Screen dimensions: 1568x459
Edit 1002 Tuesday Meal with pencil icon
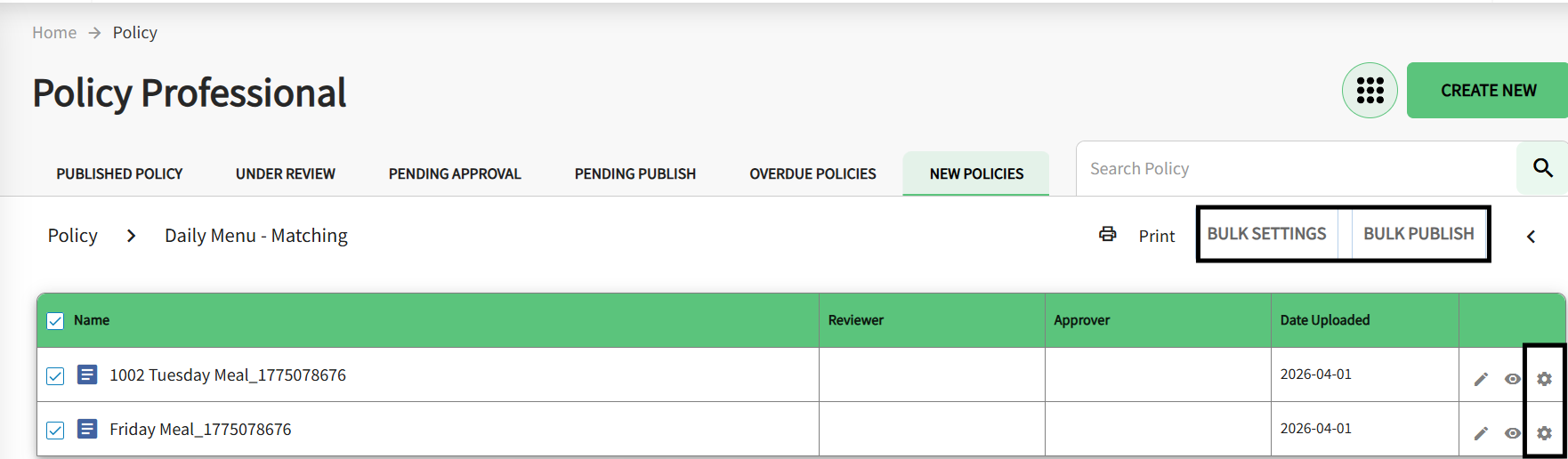[1481, 379]
